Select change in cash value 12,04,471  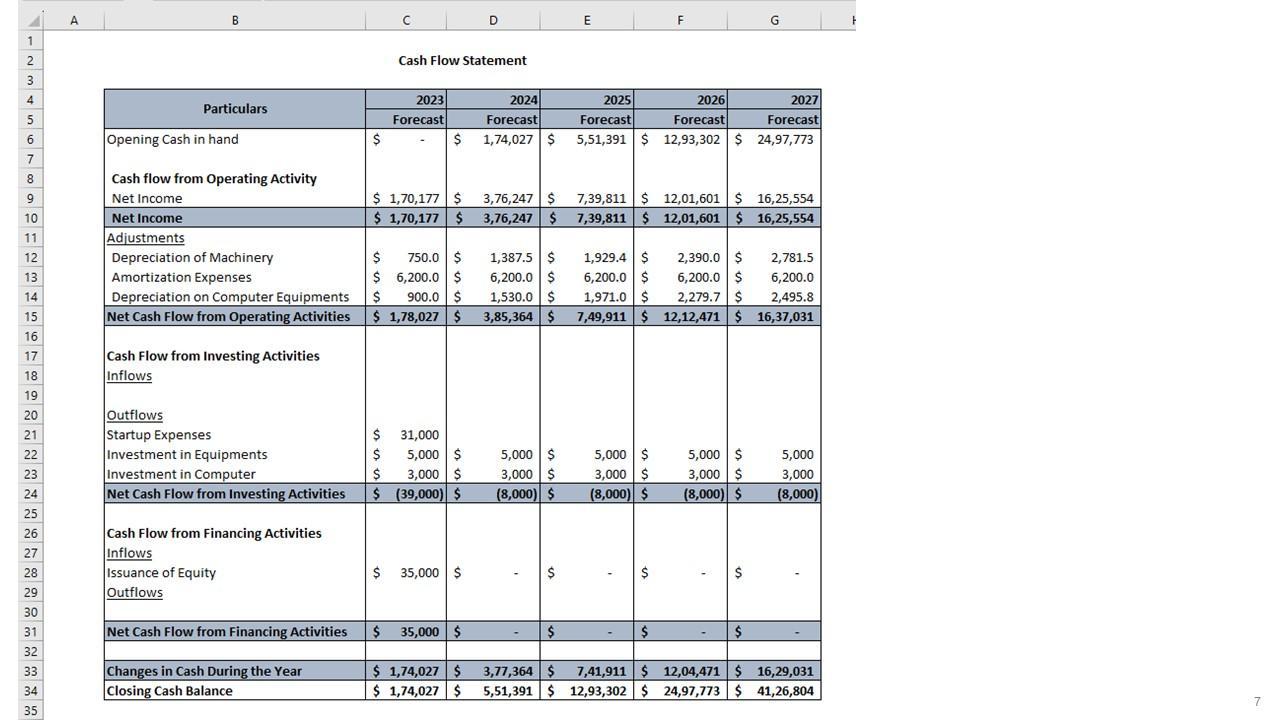pos(680,671)
